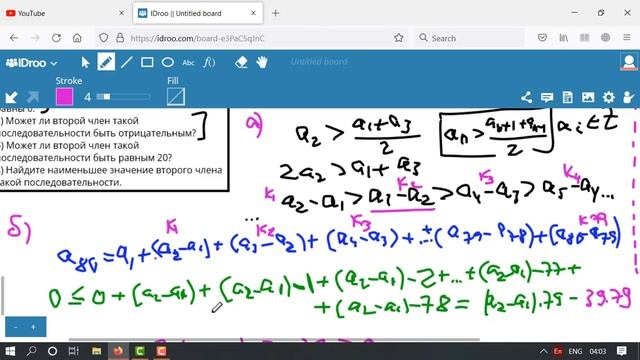
Task: Open File Explorer from taskbar
Action: tap(96, 351)
